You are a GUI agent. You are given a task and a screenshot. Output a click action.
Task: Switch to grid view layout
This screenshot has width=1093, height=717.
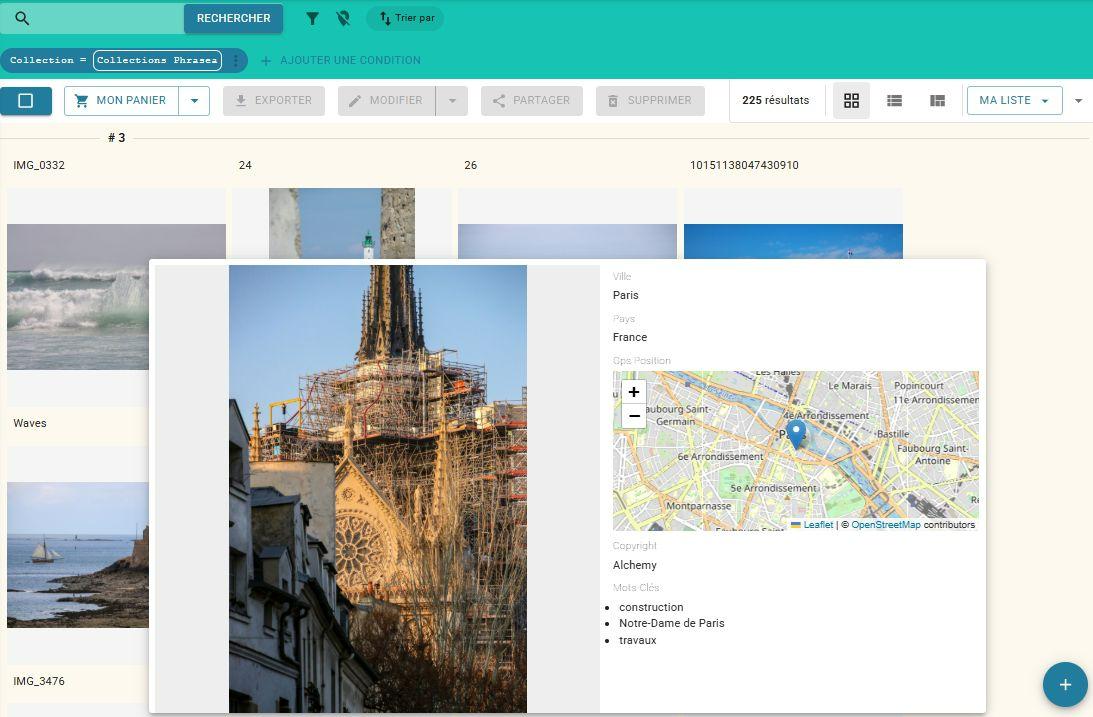[851, 101]
